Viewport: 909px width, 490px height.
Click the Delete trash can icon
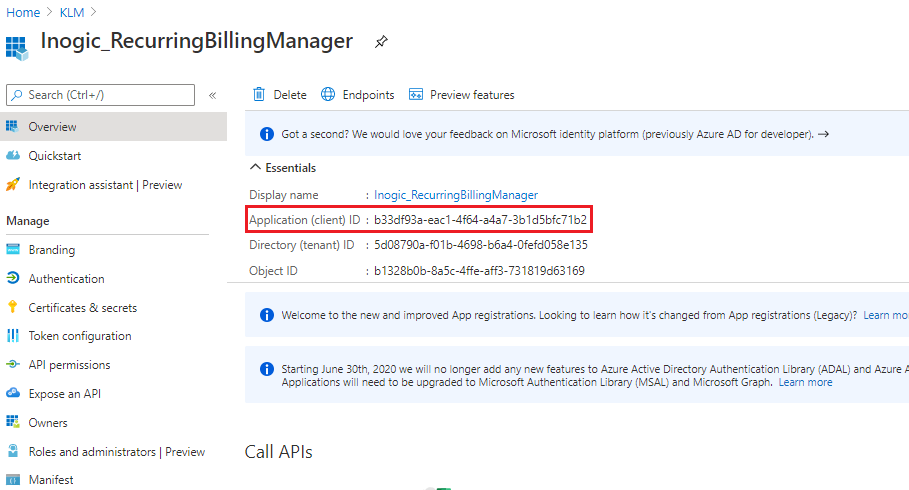[x=259, y=94]
